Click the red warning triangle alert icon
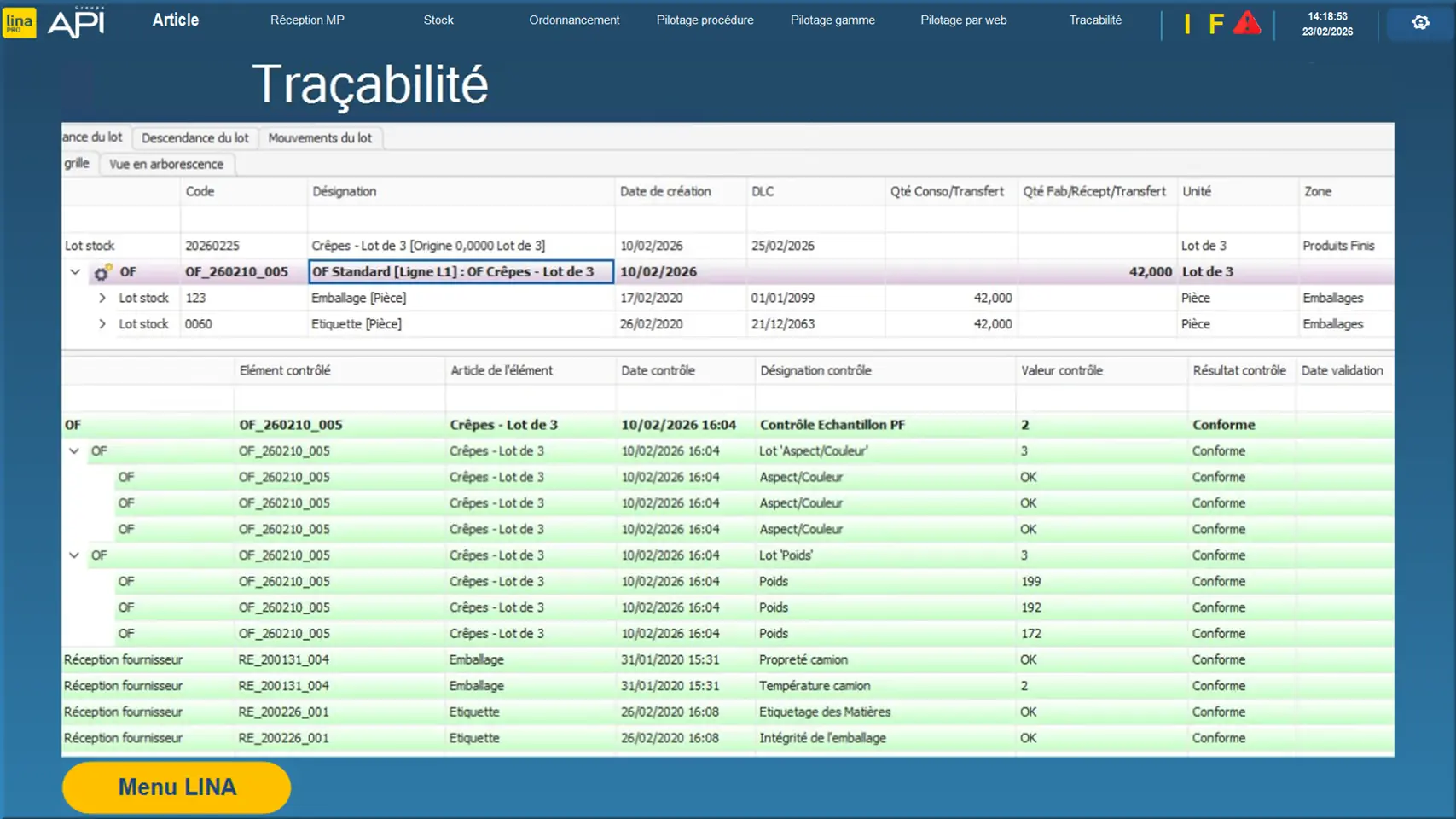The image size is (1456, 819). coord(1246,23)
